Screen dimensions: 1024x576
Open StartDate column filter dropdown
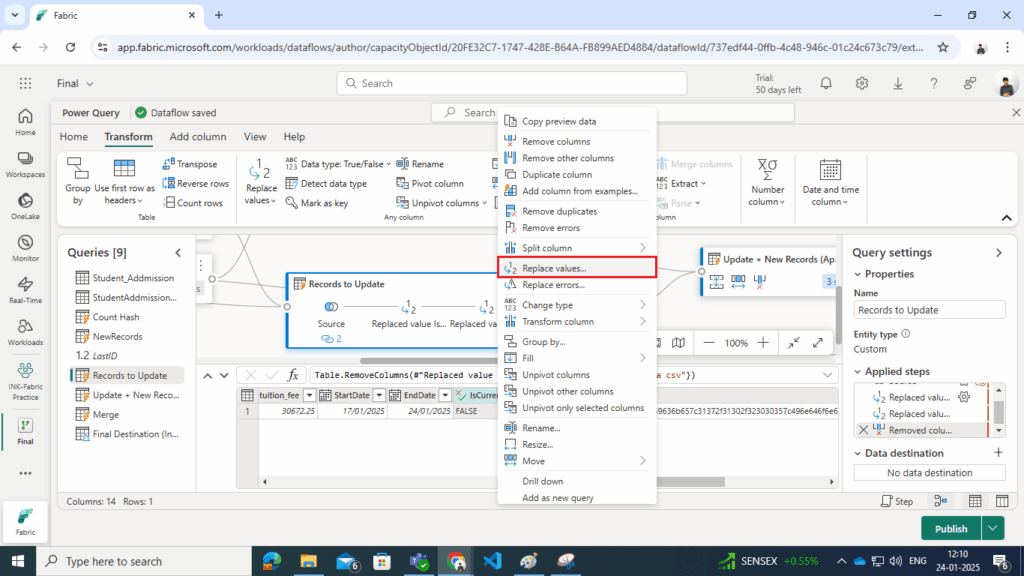tap(379, 395)
